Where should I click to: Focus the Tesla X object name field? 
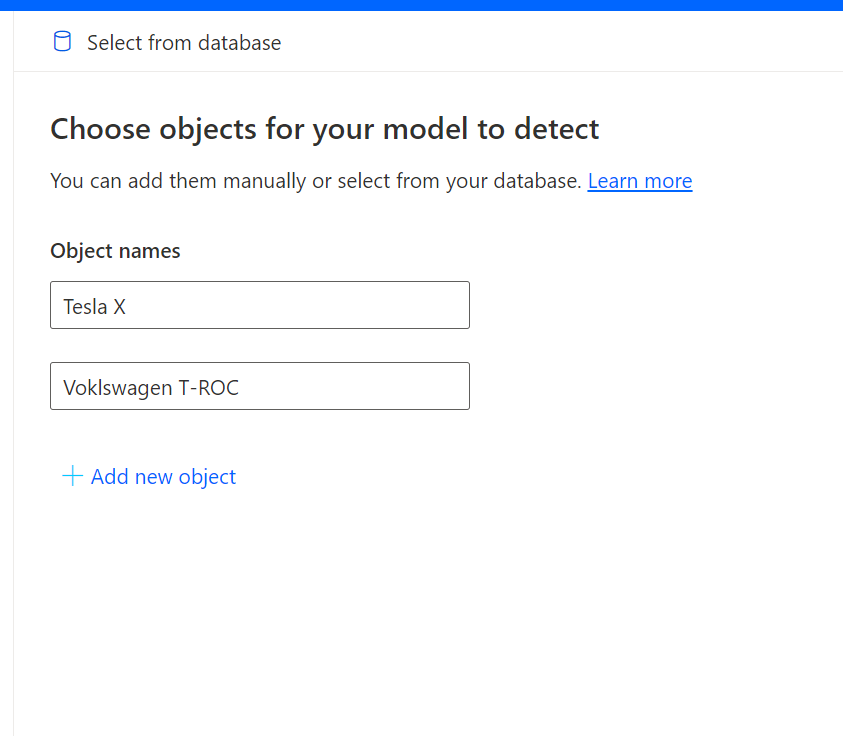(x=260, y=305)
